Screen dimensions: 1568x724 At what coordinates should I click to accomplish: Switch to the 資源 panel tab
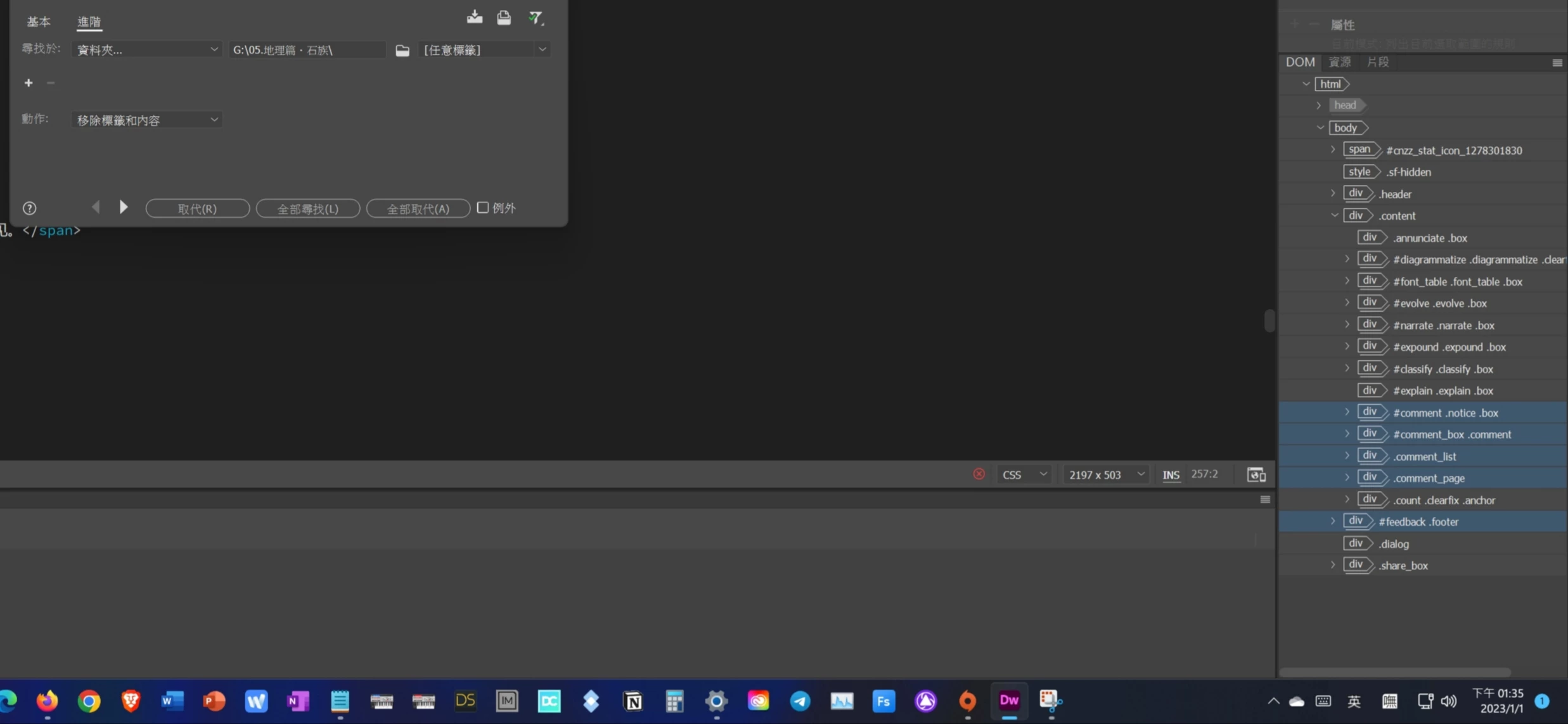pyautogui.click(x=1339, y=62)
